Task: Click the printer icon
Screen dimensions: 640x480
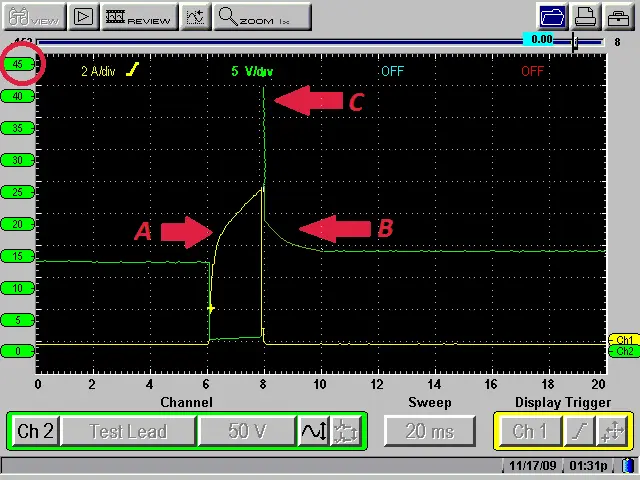Action: 586,17
